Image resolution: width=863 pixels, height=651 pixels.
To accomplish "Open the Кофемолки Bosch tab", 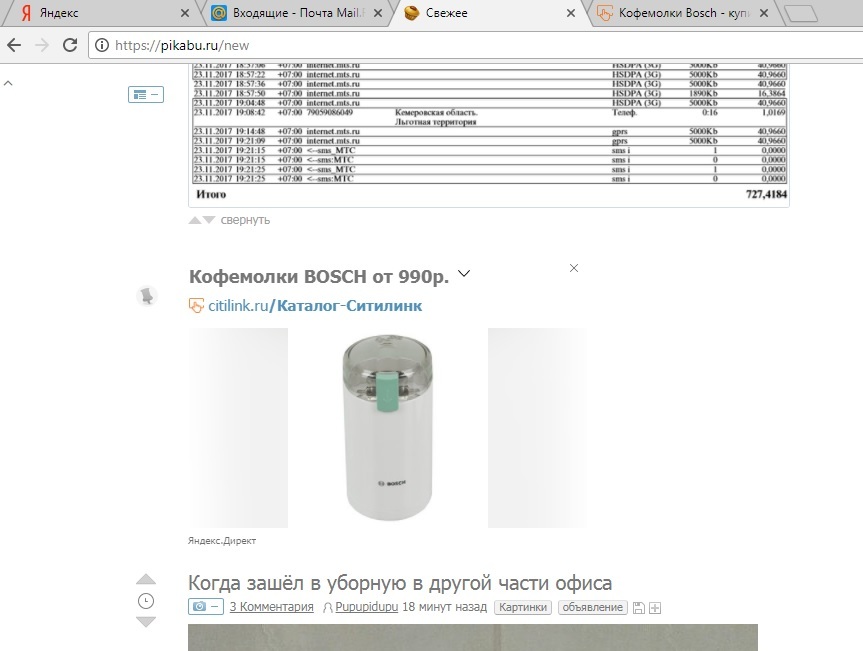I will (x=682, y=13).
